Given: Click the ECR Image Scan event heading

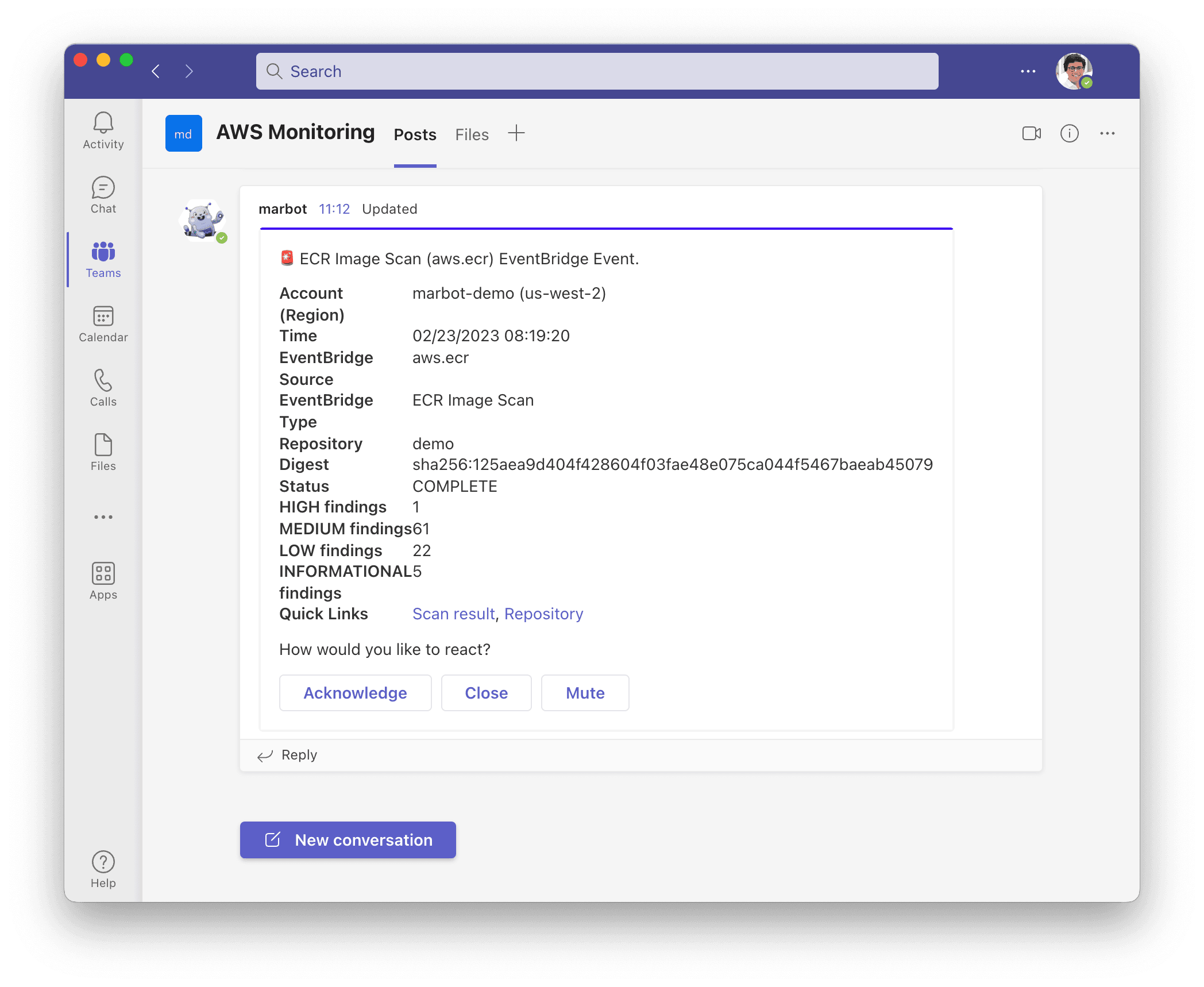Looking at the screenshot, I should 469,259.
